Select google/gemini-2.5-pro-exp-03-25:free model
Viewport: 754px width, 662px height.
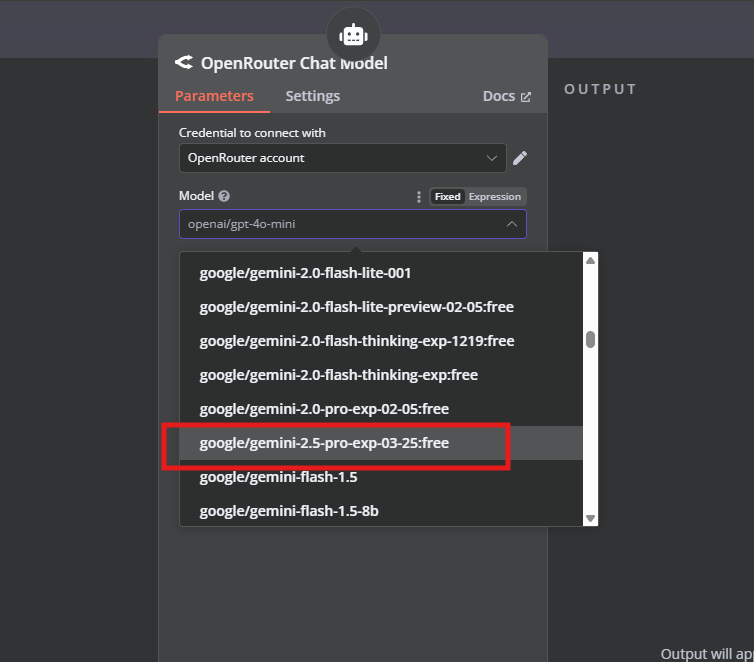[x=381, y=443]
